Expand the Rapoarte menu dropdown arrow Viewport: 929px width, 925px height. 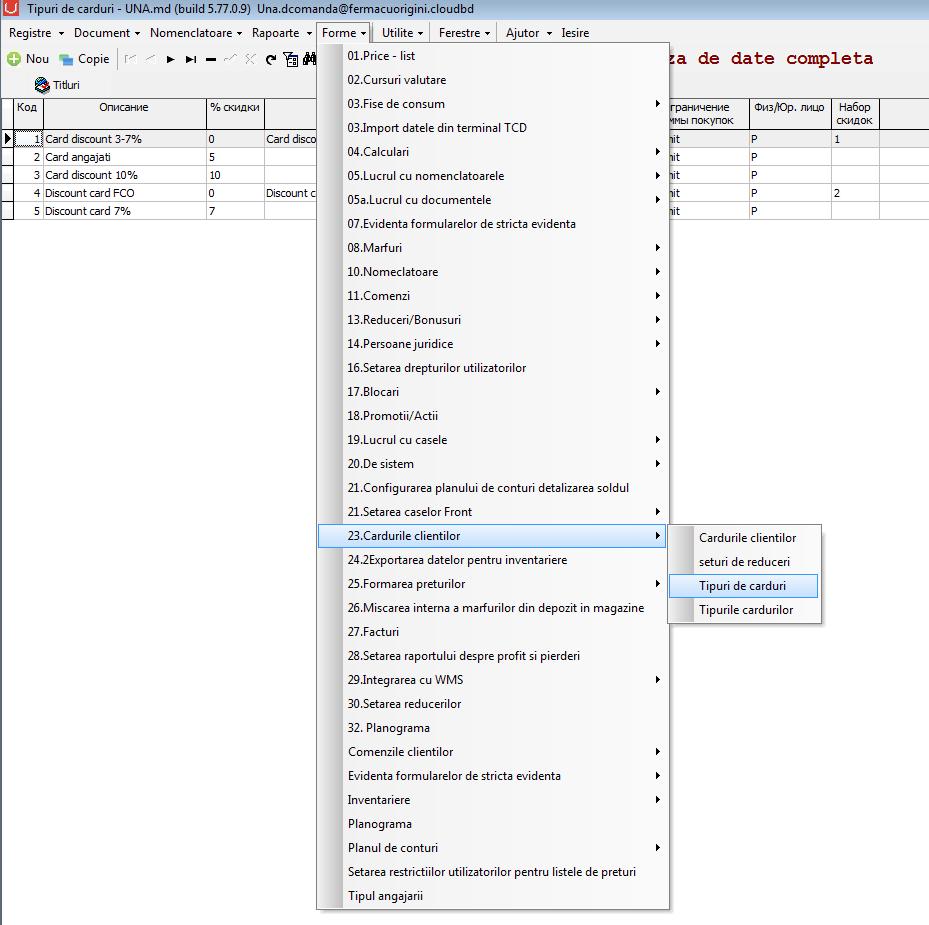click(309, 34)
